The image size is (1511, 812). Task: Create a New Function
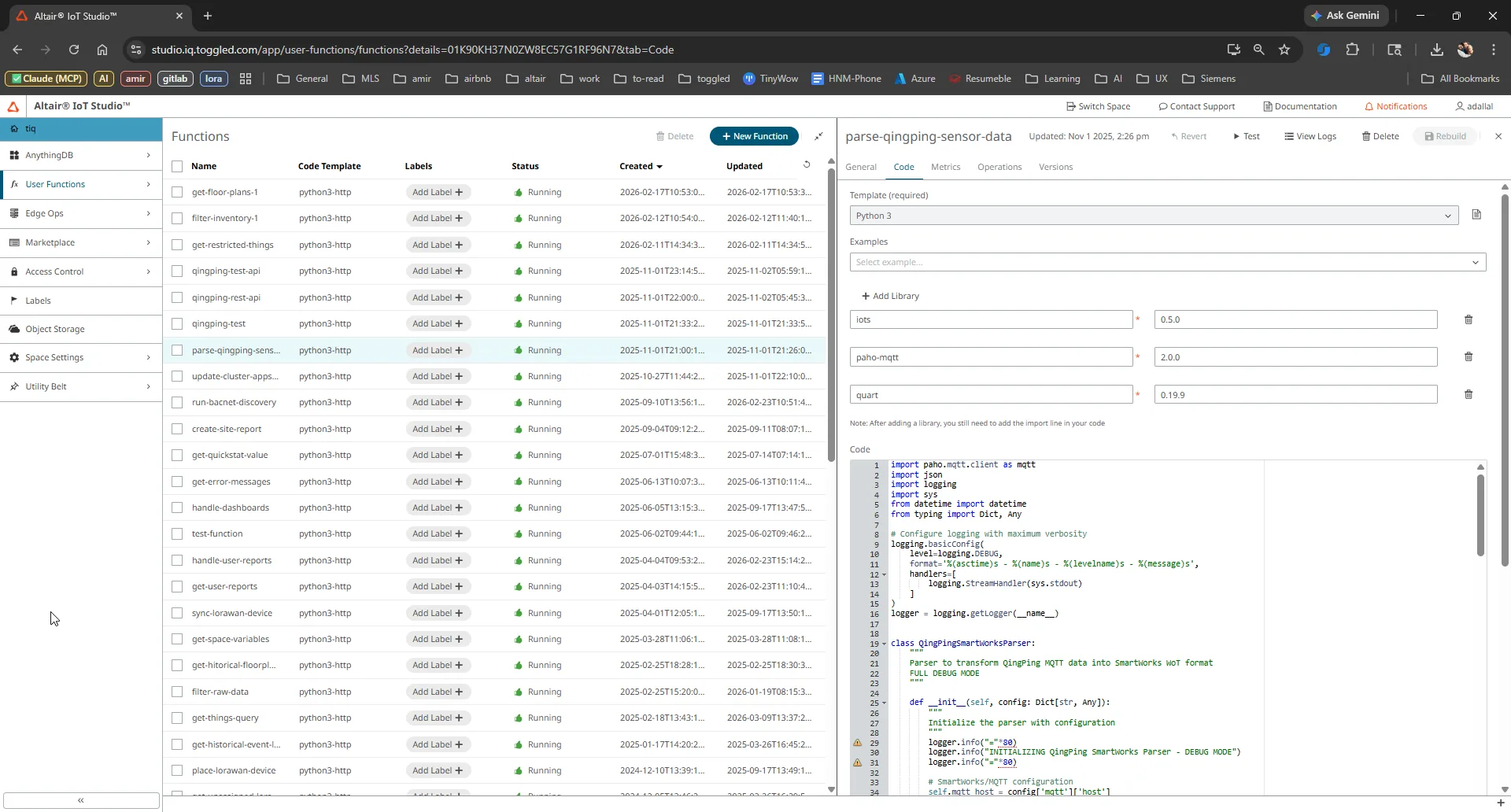point(754,136)
